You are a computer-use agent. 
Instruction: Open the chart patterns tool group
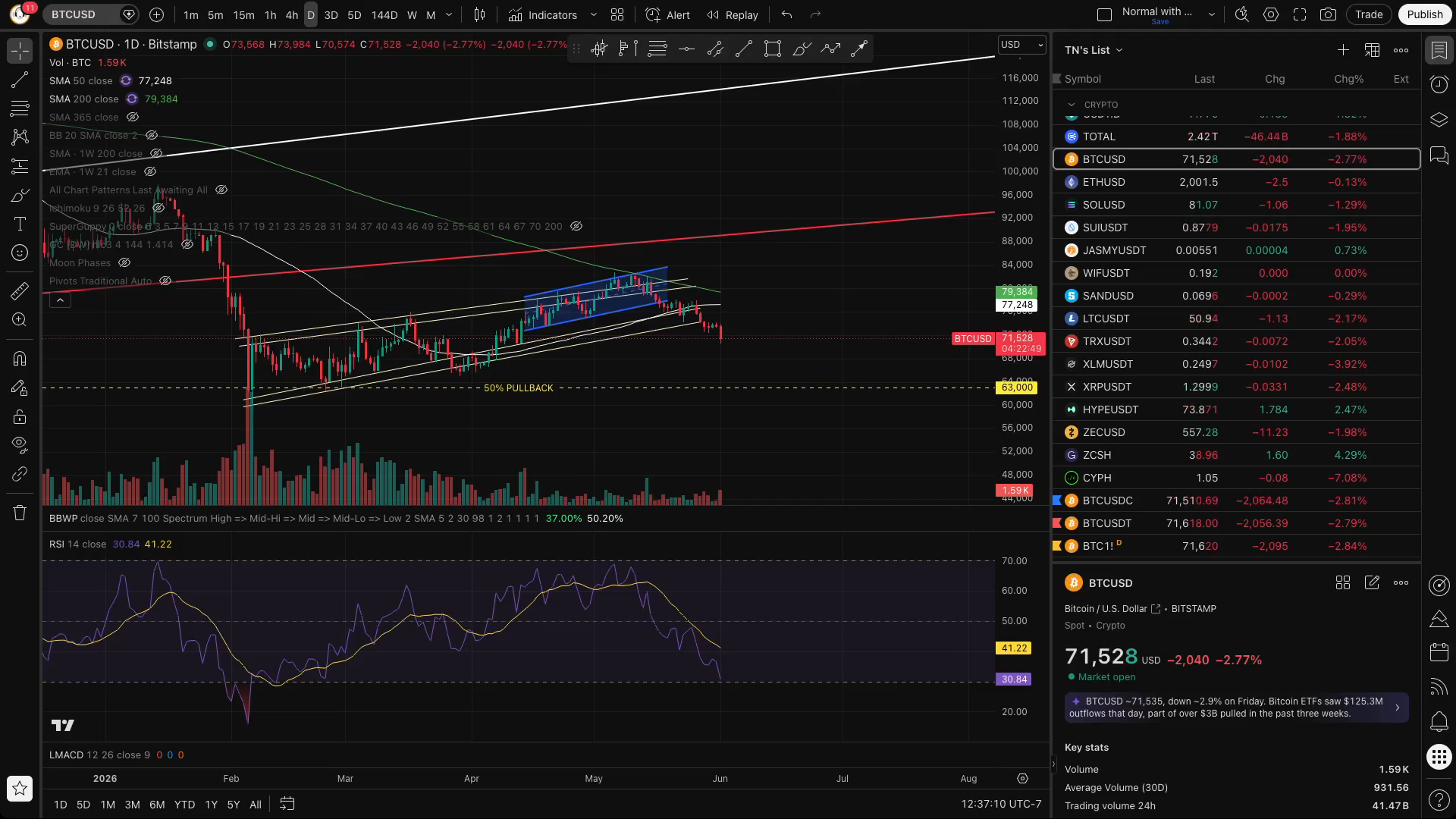(x=20, y=137)
